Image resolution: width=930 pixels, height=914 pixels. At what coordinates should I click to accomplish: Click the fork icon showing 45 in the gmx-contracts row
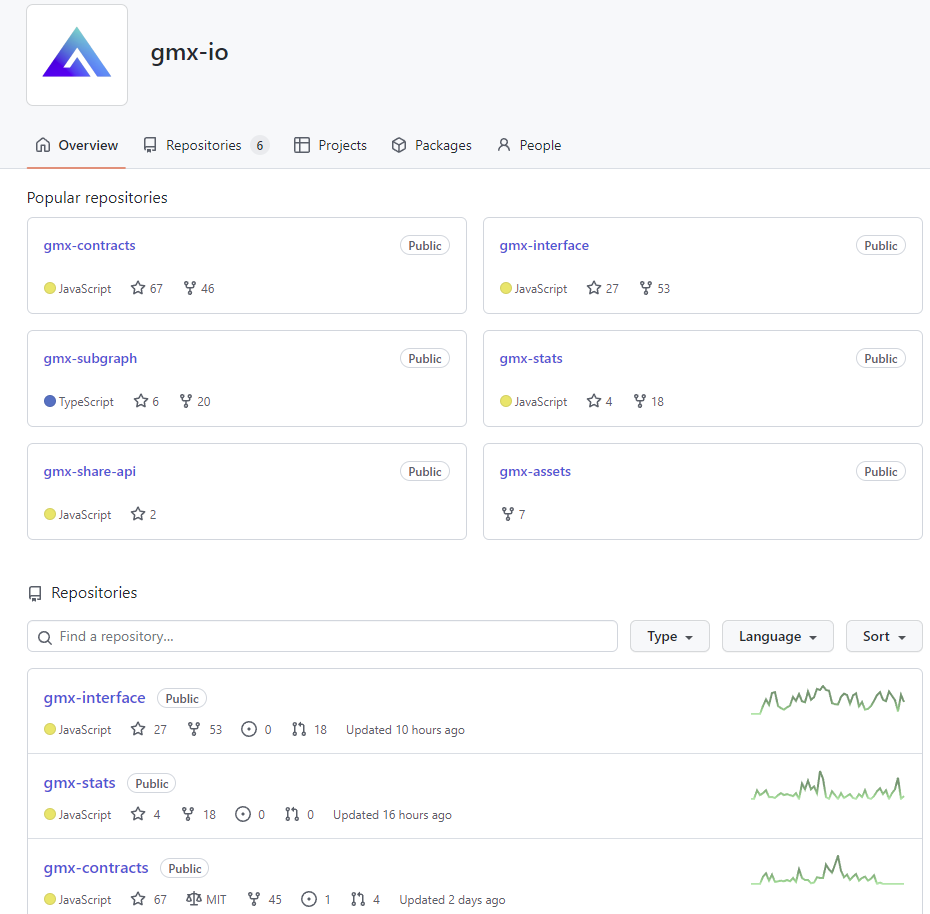[254, 899]
